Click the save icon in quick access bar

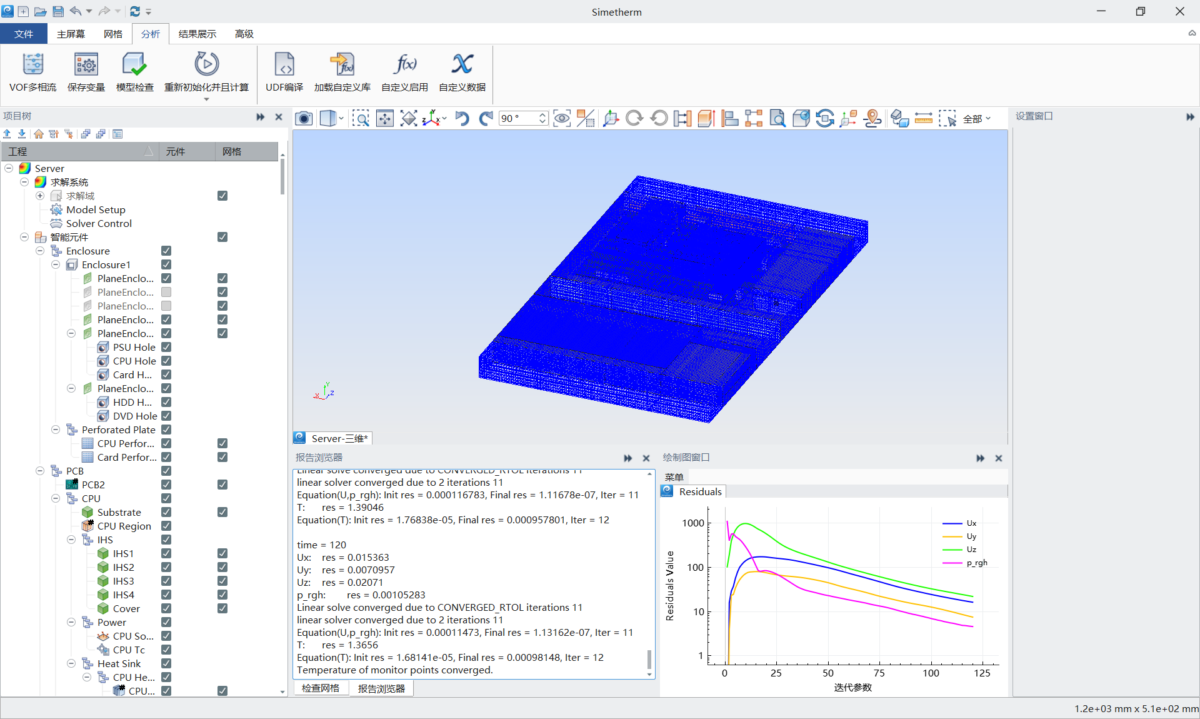(58, 11)
